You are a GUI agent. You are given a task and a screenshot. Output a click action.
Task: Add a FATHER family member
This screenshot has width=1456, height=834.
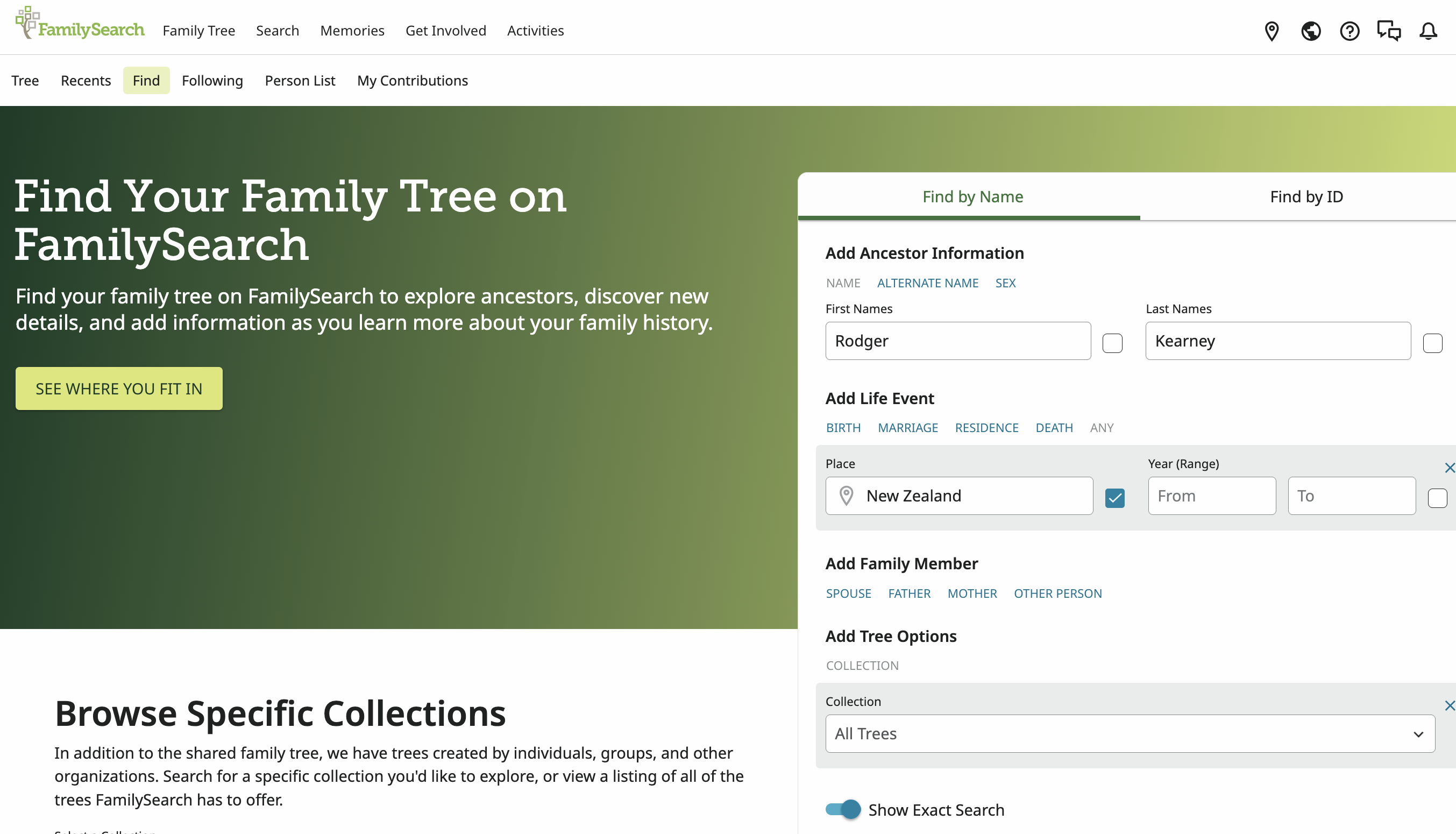click(x=909, y=593)
